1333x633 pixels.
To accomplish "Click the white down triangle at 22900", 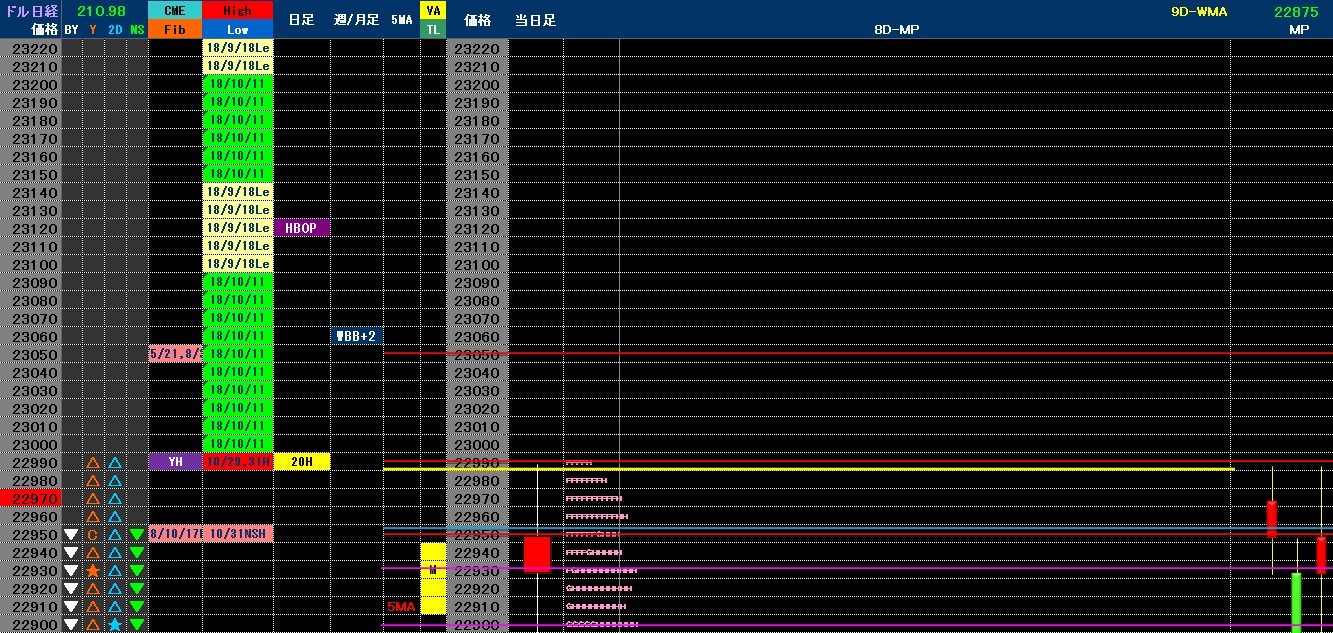I will [71, 625].
